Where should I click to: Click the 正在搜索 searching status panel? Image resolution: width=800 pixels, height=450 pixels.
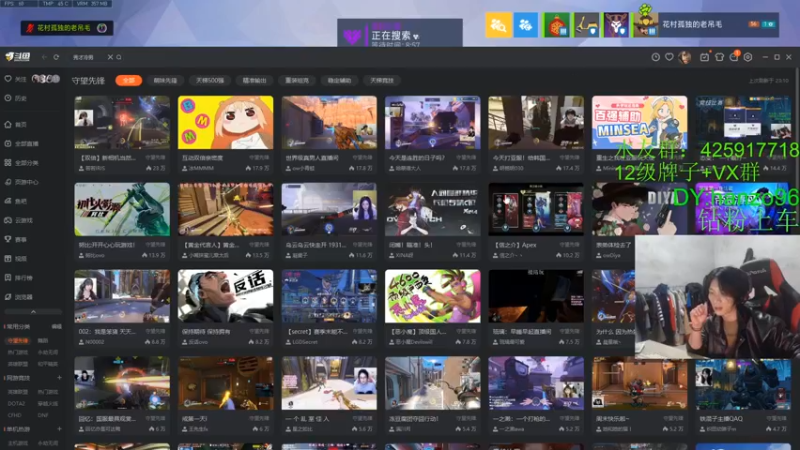[x=400, y=33]
